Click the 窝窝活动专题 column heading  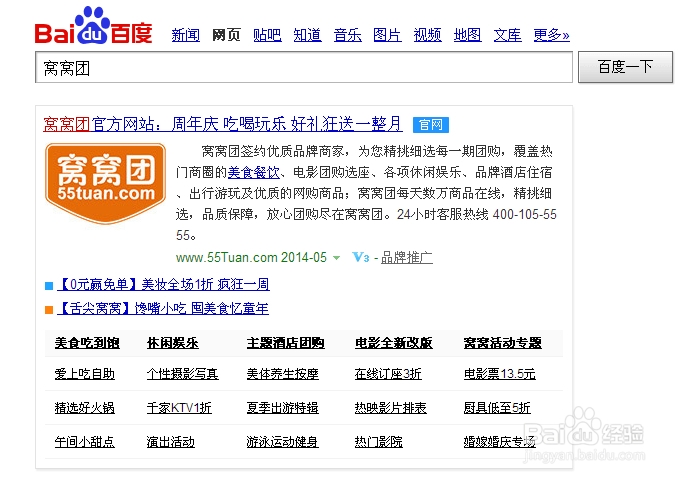pyautogui.click(x=502, y=343)
